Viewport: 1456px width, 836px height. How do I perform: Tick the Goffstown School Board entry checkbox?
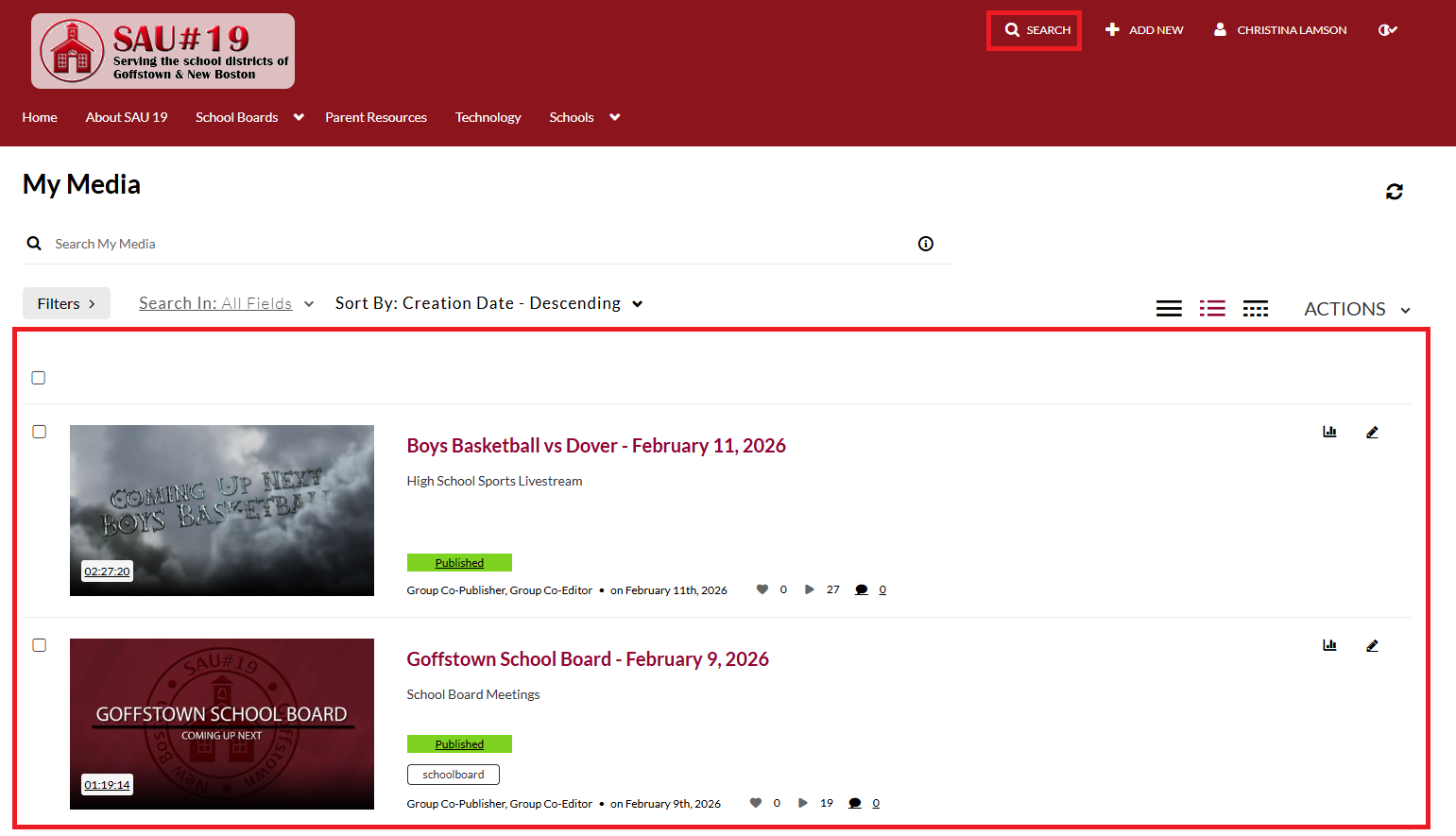[40, 645]
